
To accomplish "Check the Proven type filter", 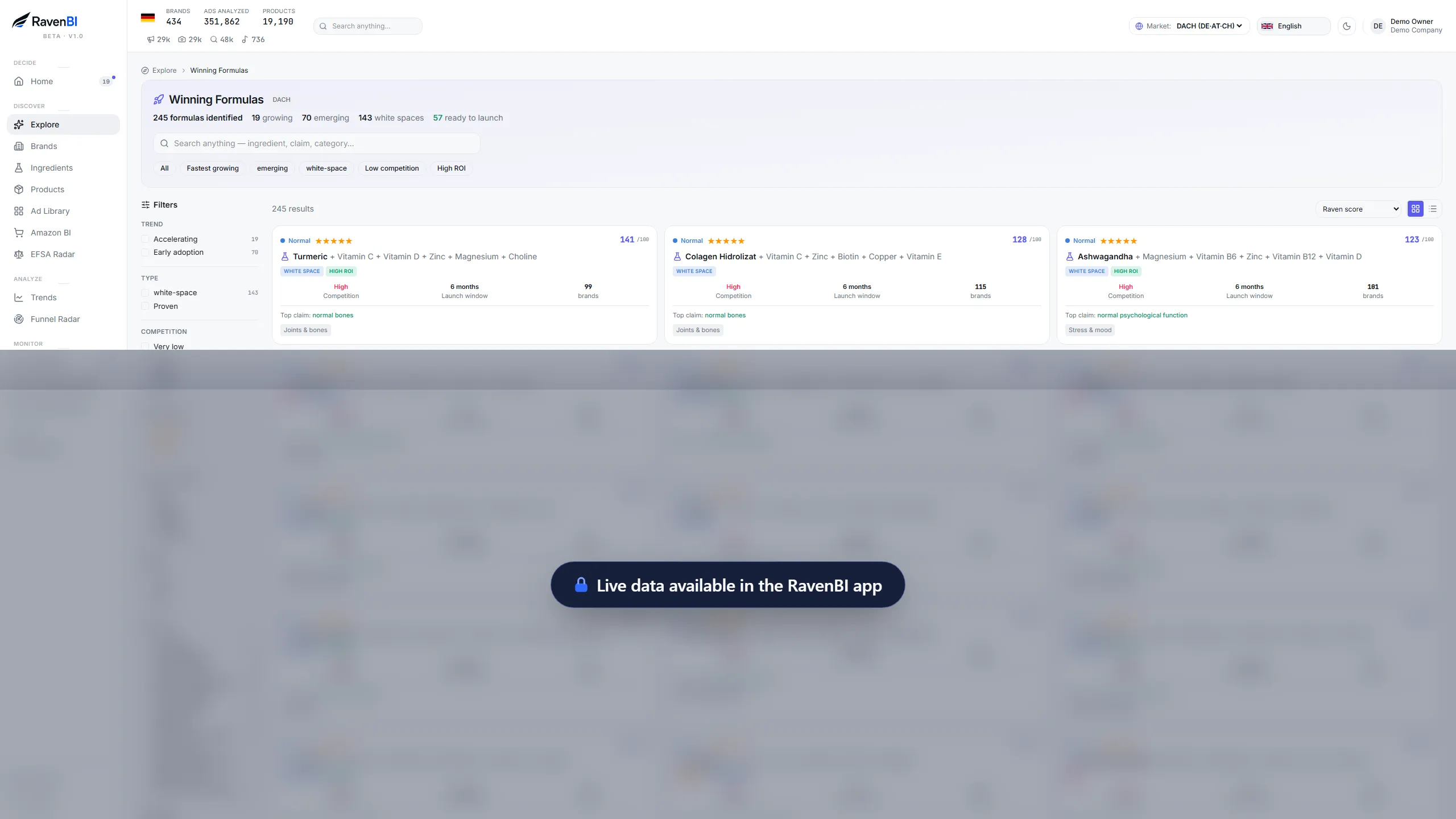I will pyautogui.click(x=145, y=307).
